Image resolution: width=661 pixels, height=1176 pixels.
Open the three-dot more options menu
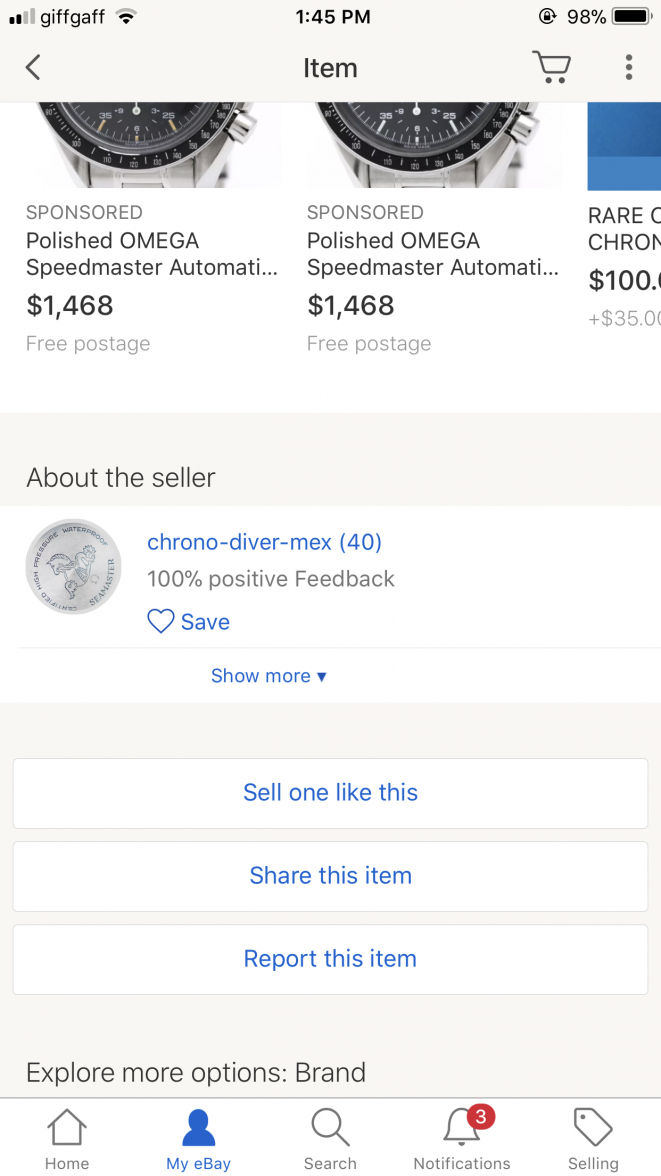[x=628, y=67]
